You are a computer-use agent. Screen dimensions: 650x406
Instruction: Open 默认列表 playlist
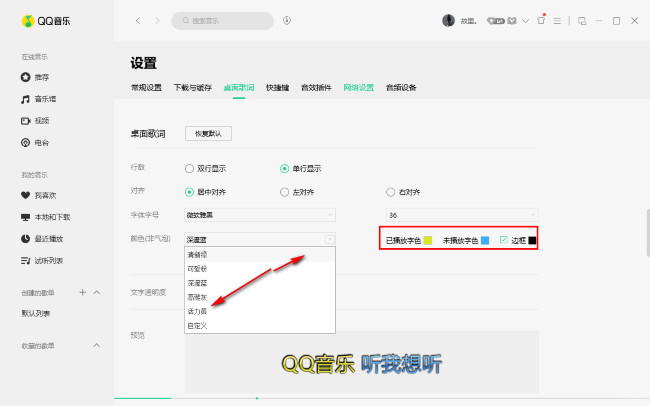click(x=37, y=313)
